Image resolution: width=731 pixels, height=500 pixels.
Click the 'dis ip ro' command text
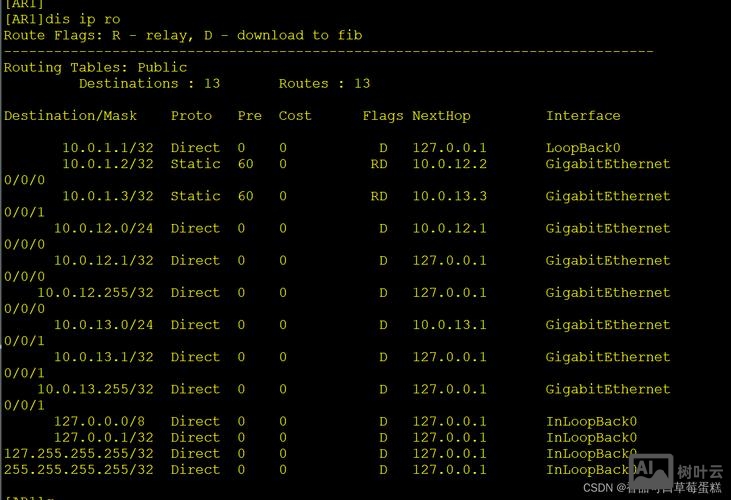click(x=84, y=19)
